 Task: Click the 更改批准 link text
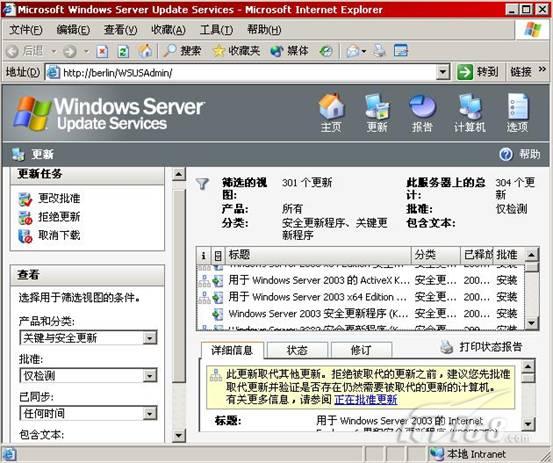59,199
